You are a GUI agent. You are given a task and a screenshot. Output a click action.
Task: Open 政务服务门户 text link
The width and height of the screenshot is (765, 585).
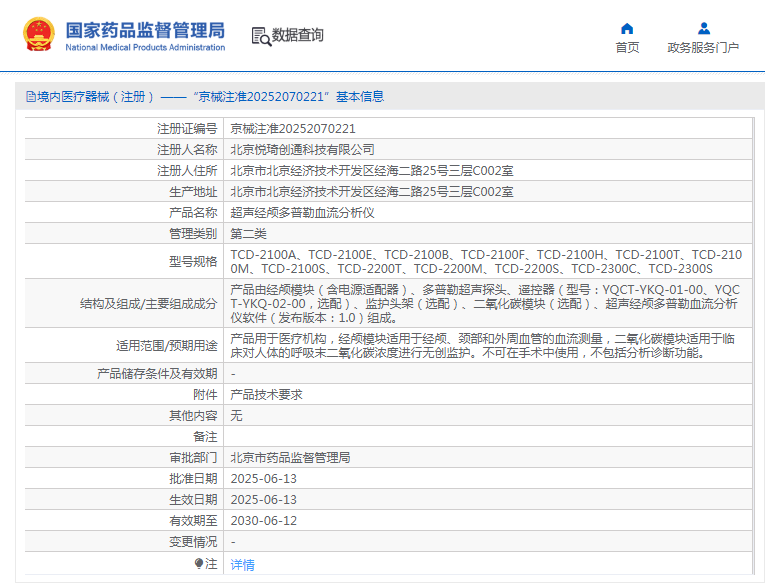pyautogui.click(x=703, y=48)
